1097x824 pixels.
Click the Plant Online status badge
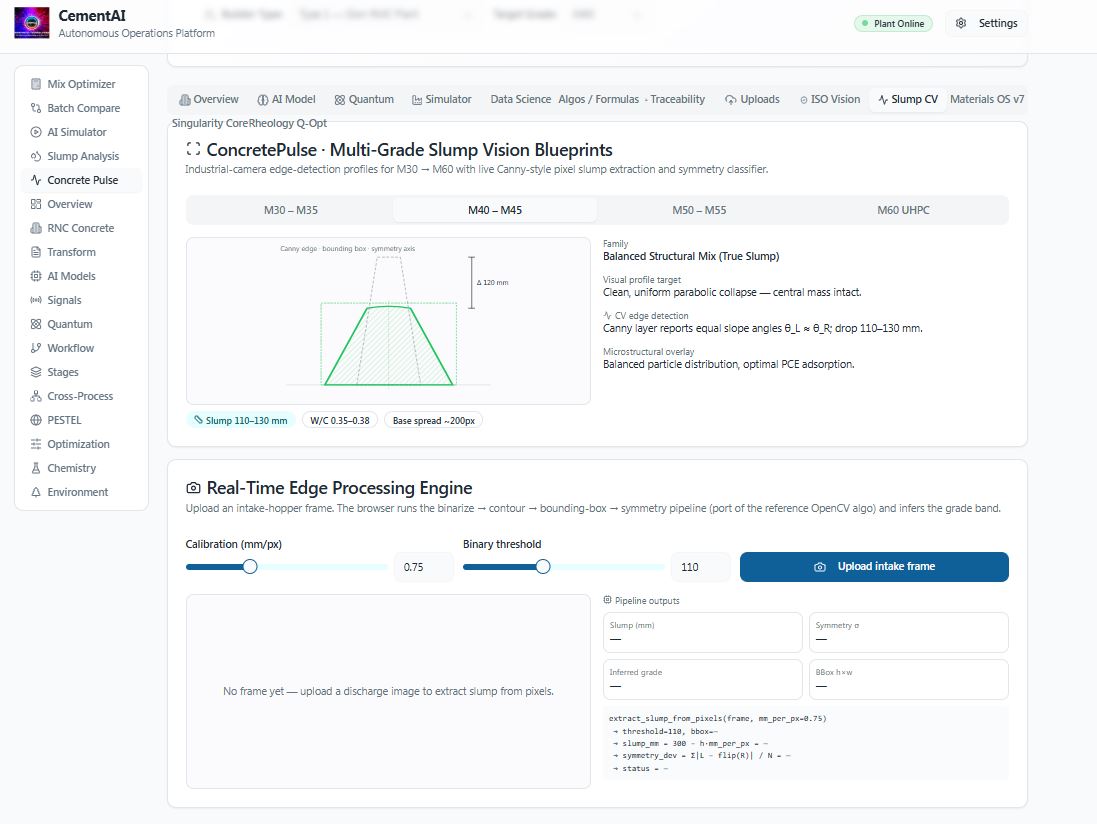tap(893, 23)
